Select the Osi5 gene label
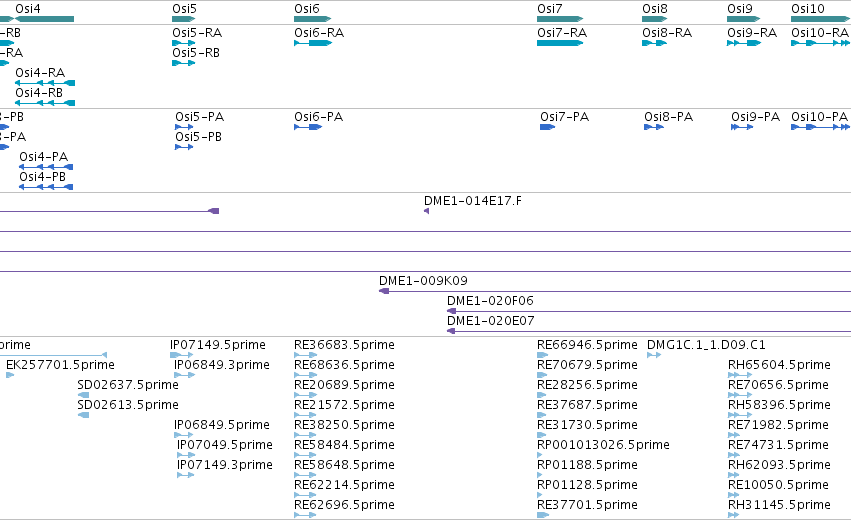 click(185, 9)
